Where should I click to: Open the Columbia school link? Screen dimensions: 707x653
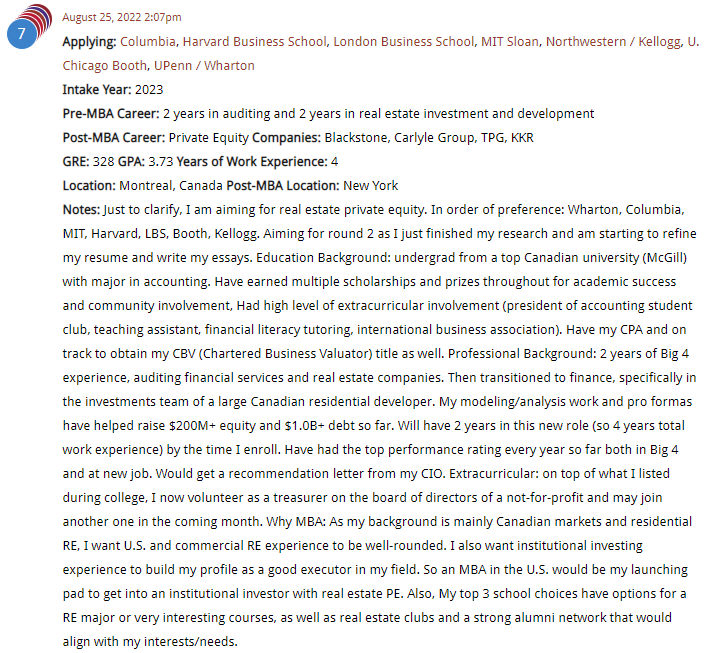[147, 41]
